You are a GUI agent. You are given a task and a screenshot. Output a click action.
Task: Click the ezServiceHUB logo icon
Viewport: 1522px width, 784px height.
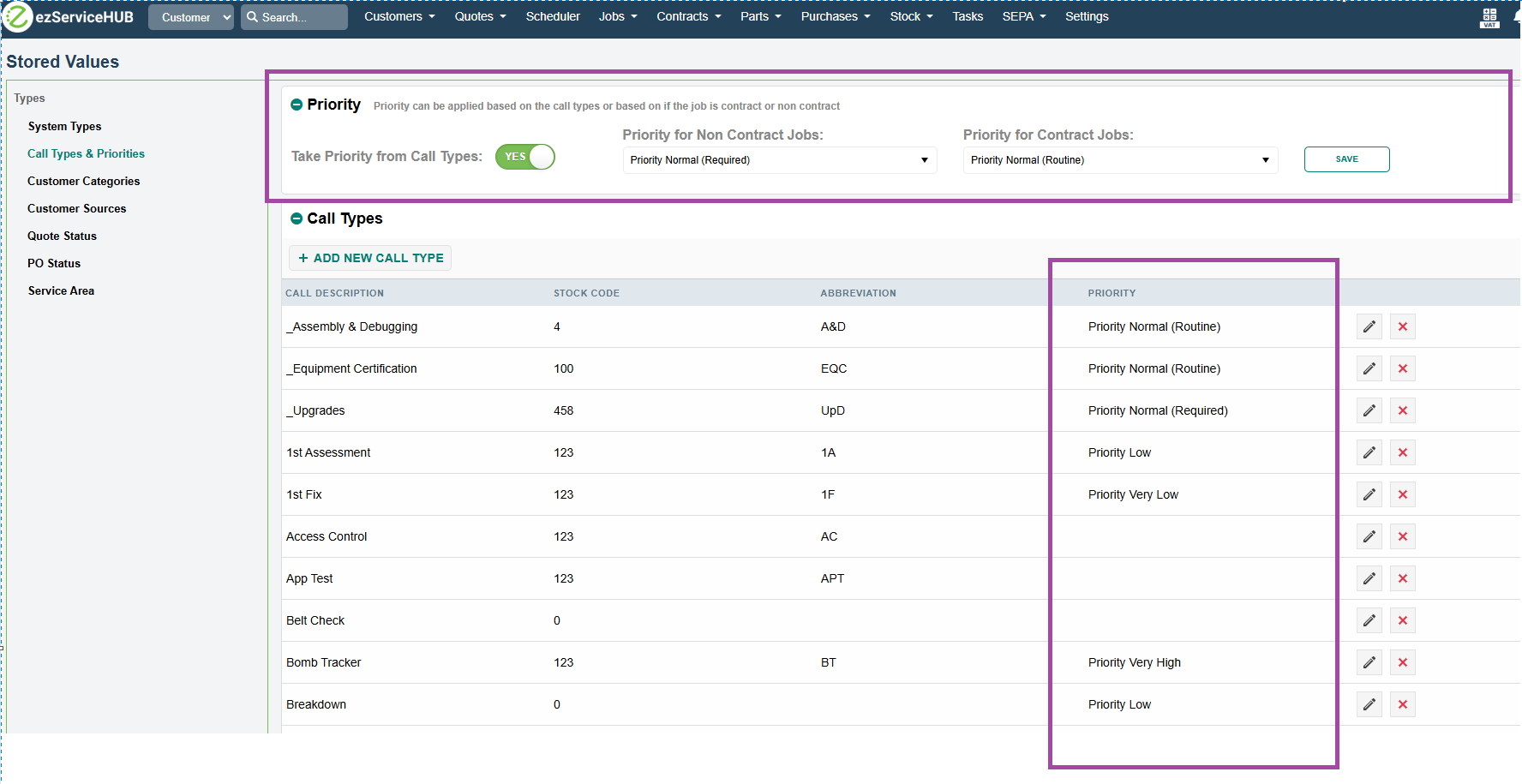[x=18, y=16]
